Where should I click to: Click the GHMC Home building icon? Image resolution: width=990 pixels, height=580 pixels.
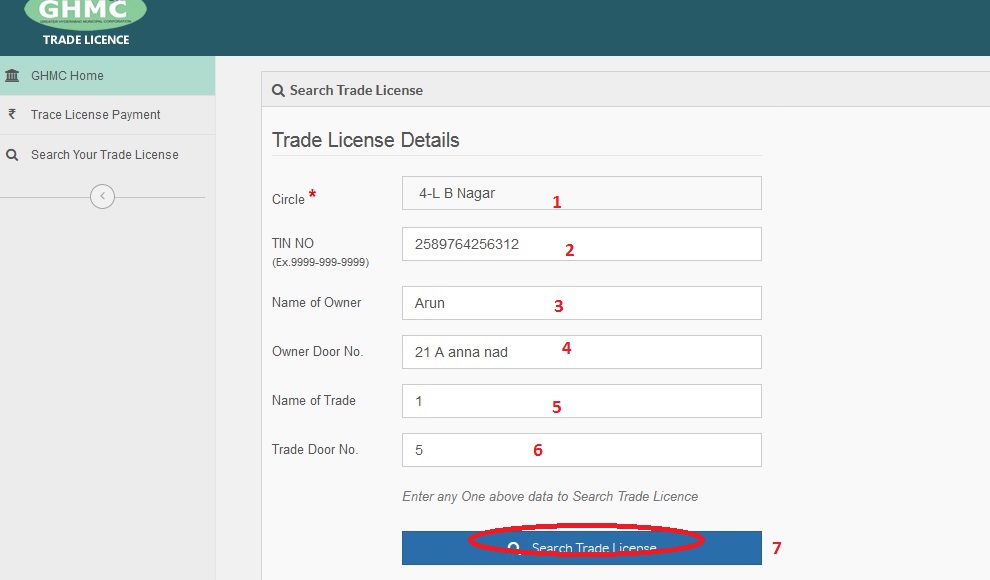click(x=12, y=76)
